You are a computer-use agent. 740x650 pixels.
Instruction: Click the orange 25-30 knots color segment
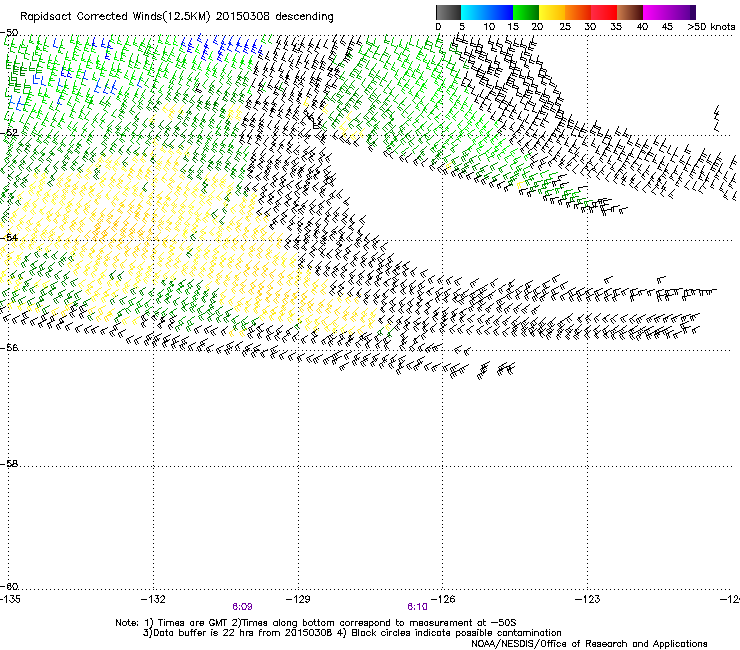click(578, 12)
